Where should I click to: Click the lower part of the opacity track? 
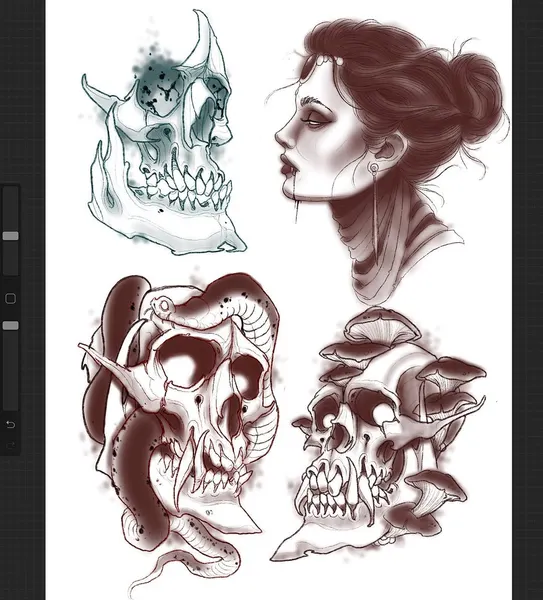(x=11, y=370)
